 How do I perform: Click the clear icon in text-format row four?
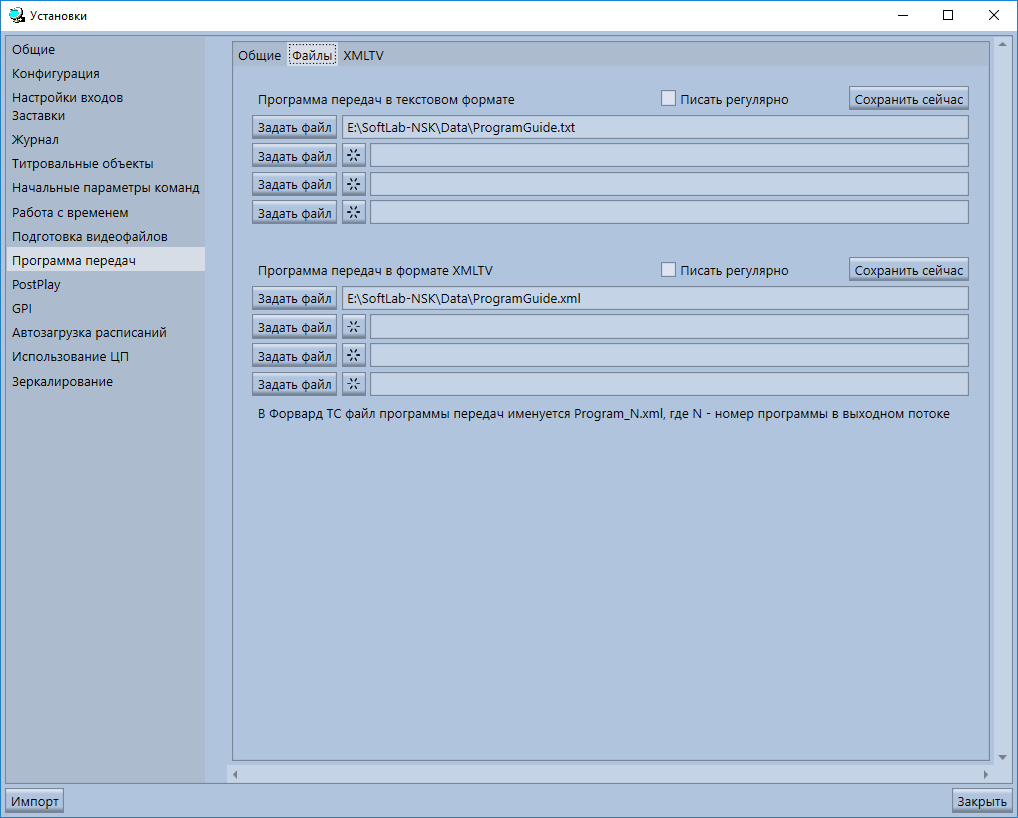pos(354,212)
